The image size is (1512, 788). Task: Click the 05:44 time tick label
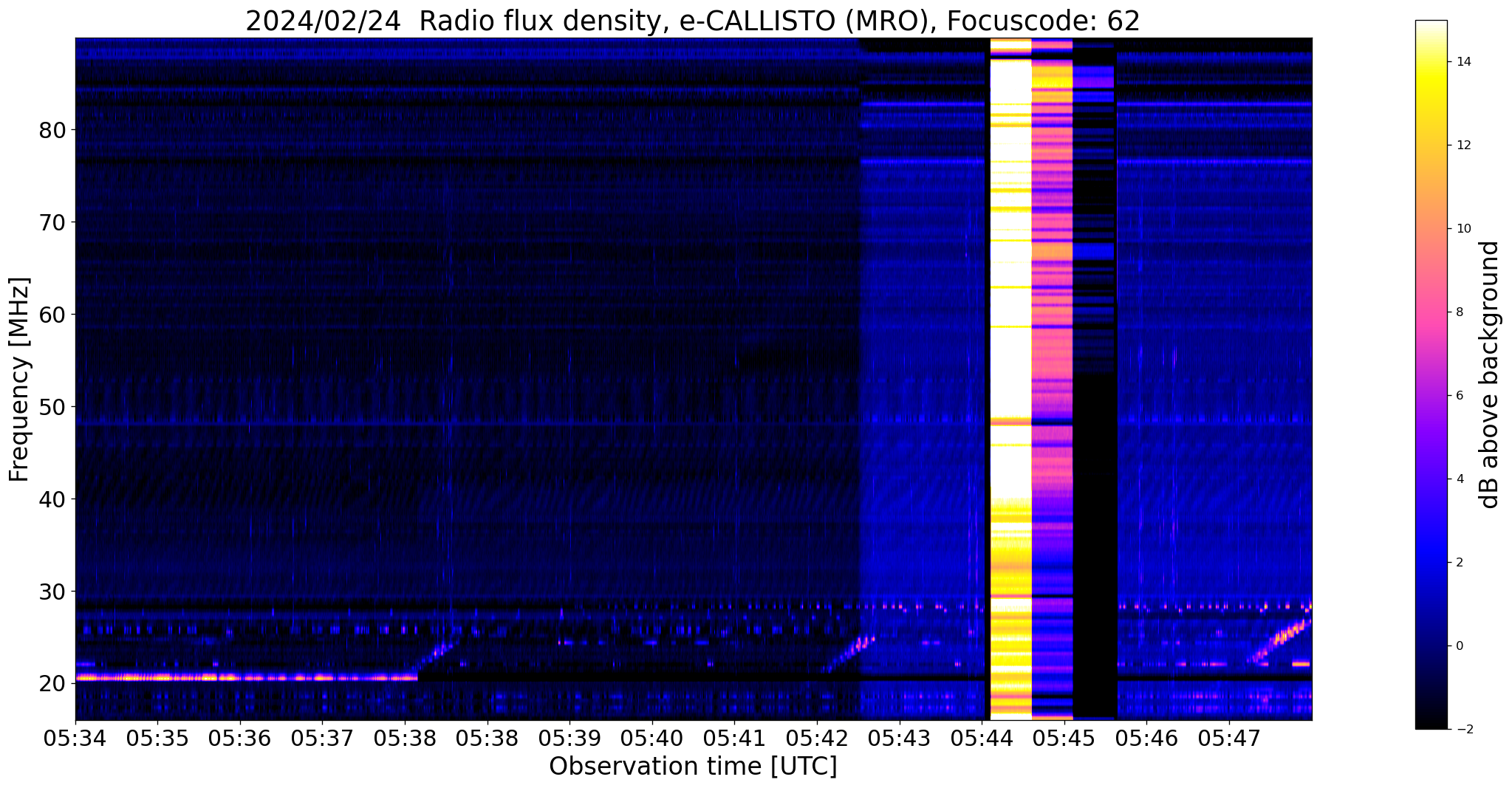pos(982,738)
